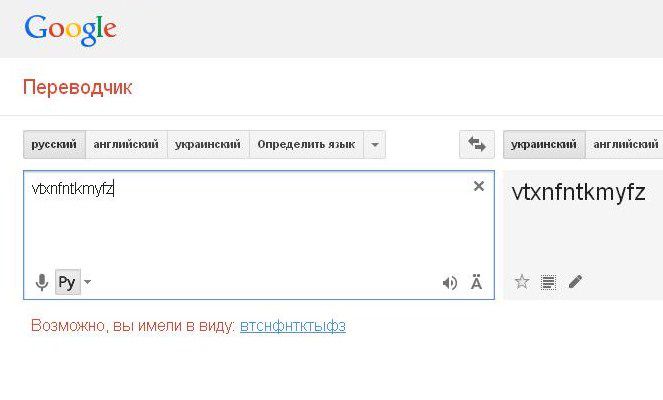The image size is (663, 400).
Task: Clear the source text with X icon
Action: (x=478, y=186)
